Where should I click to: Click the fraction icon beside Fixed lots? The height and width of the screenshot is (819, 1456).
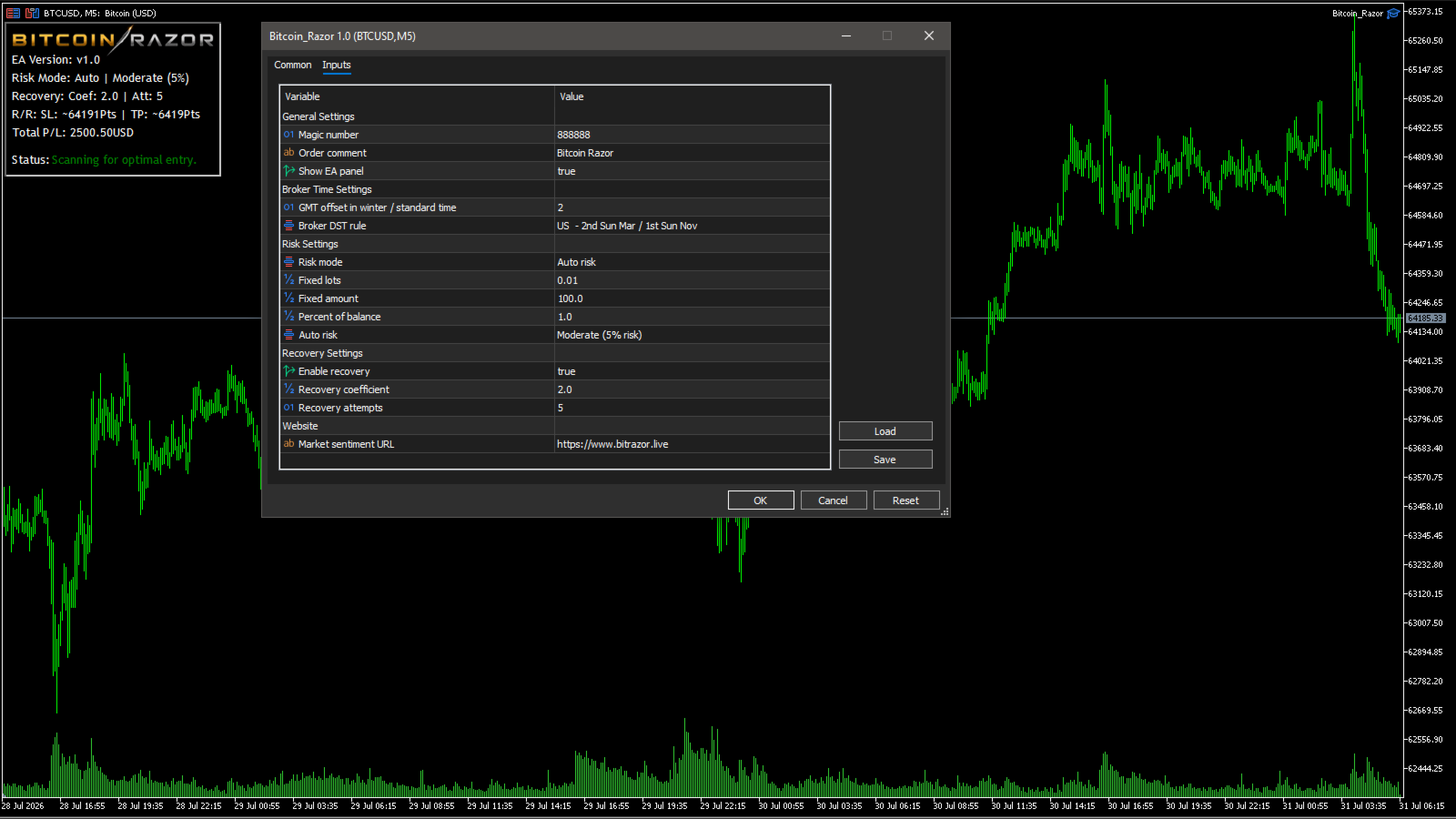click(x=288, y=280)
